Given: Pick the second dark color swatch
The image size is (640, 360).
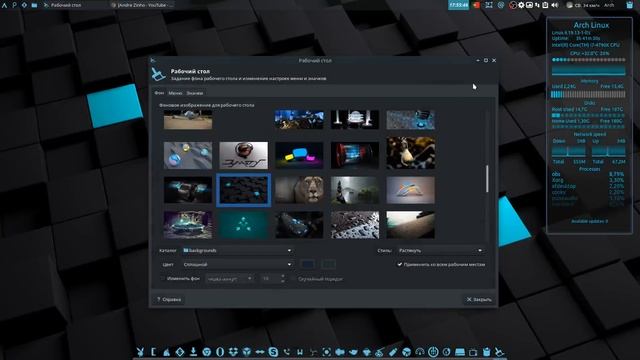Looking at the screenshot, I should 329,264.
